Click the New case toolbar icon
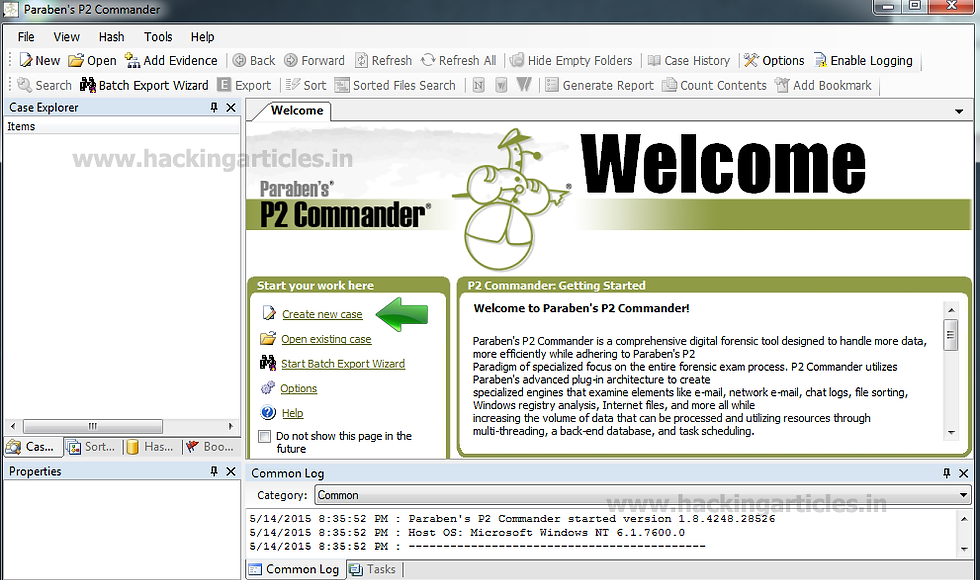 coord(39,61)
